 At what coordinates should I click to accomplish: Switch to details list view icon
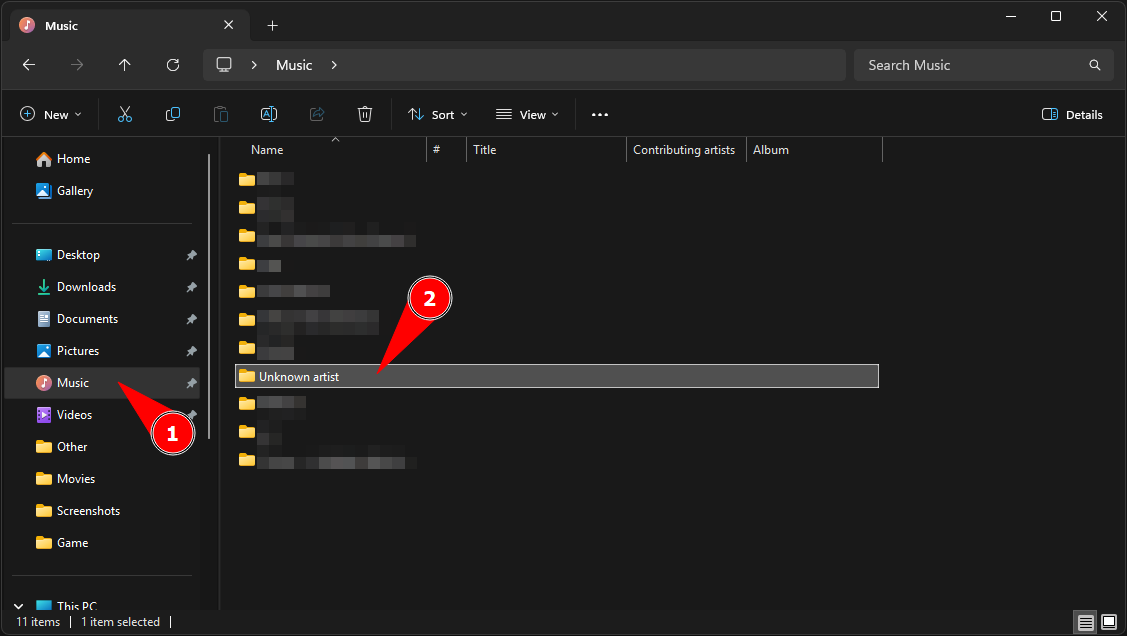point(1085,622)
